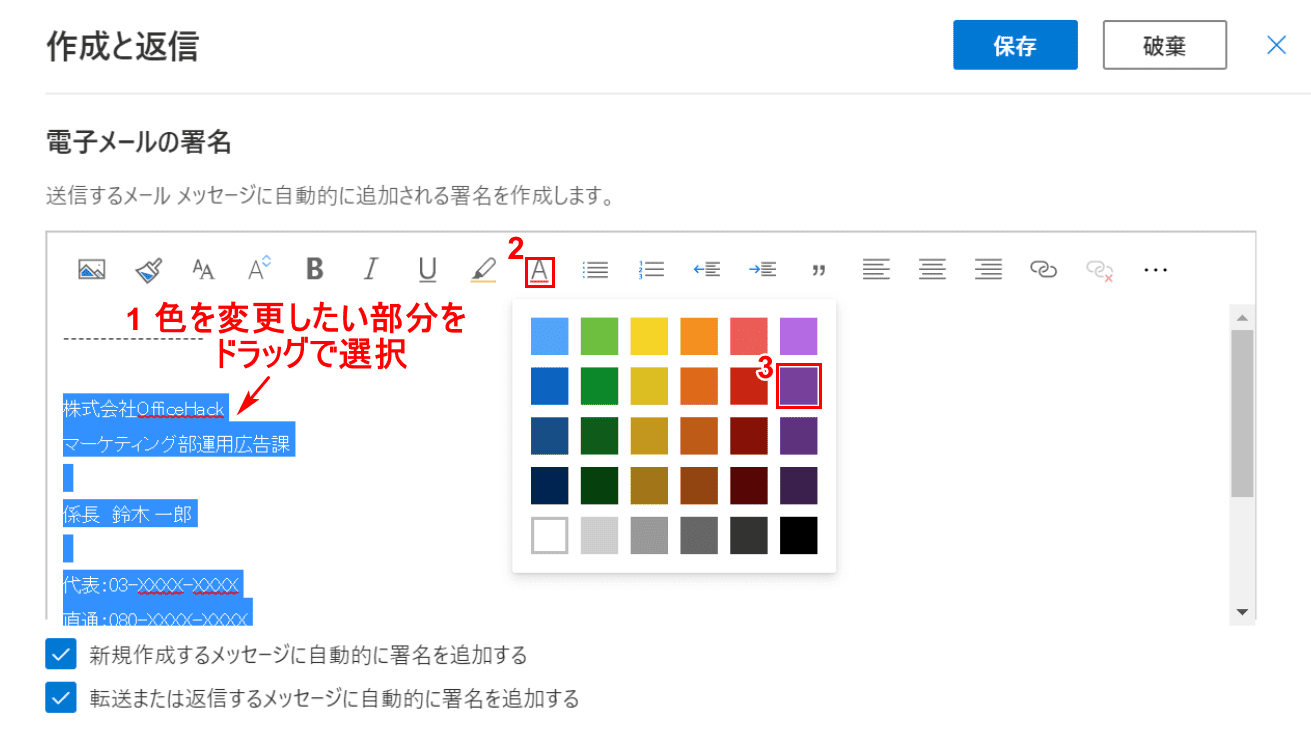Click the insert picture icon
The height and width of the screenshot is (752, 1311).
point(92,269)
